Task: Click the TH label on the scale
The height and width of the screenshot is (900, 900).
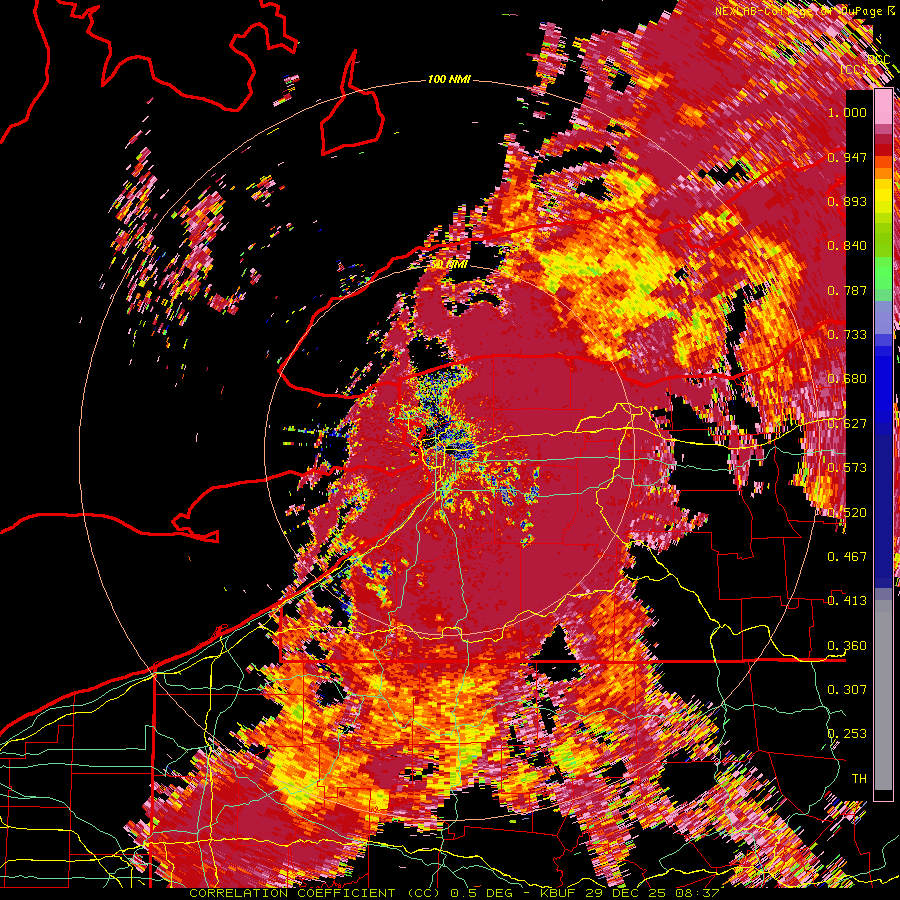Action: coord(859,779)
